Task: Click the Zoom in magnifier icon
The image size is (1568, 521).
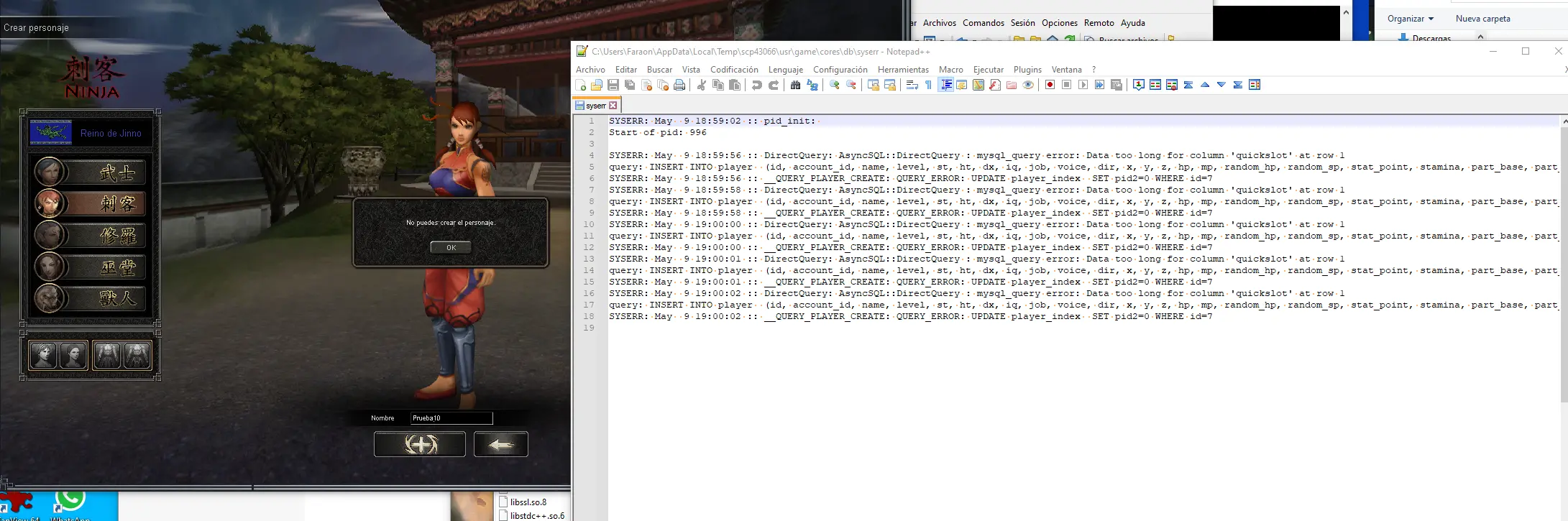Action: pos(834,85)
